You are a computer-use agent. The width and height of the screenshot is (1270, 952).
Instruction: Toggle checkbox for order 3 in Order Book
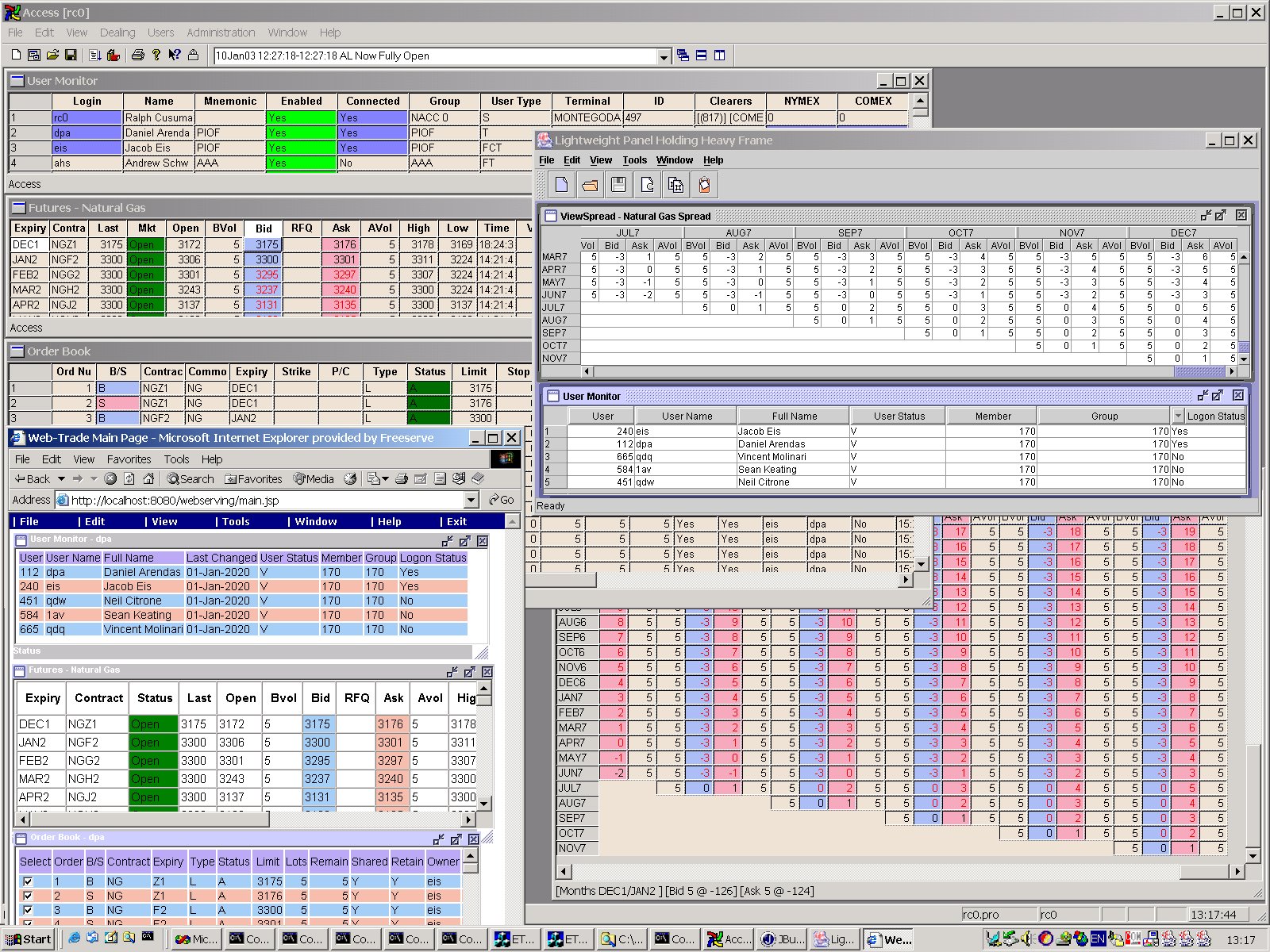[x=28, y=910]
